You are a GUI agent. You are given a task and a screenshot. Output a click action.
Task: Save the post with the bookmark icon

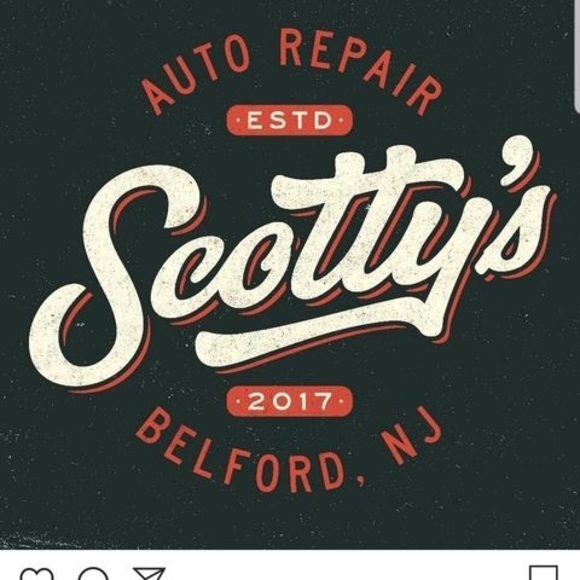543,573
